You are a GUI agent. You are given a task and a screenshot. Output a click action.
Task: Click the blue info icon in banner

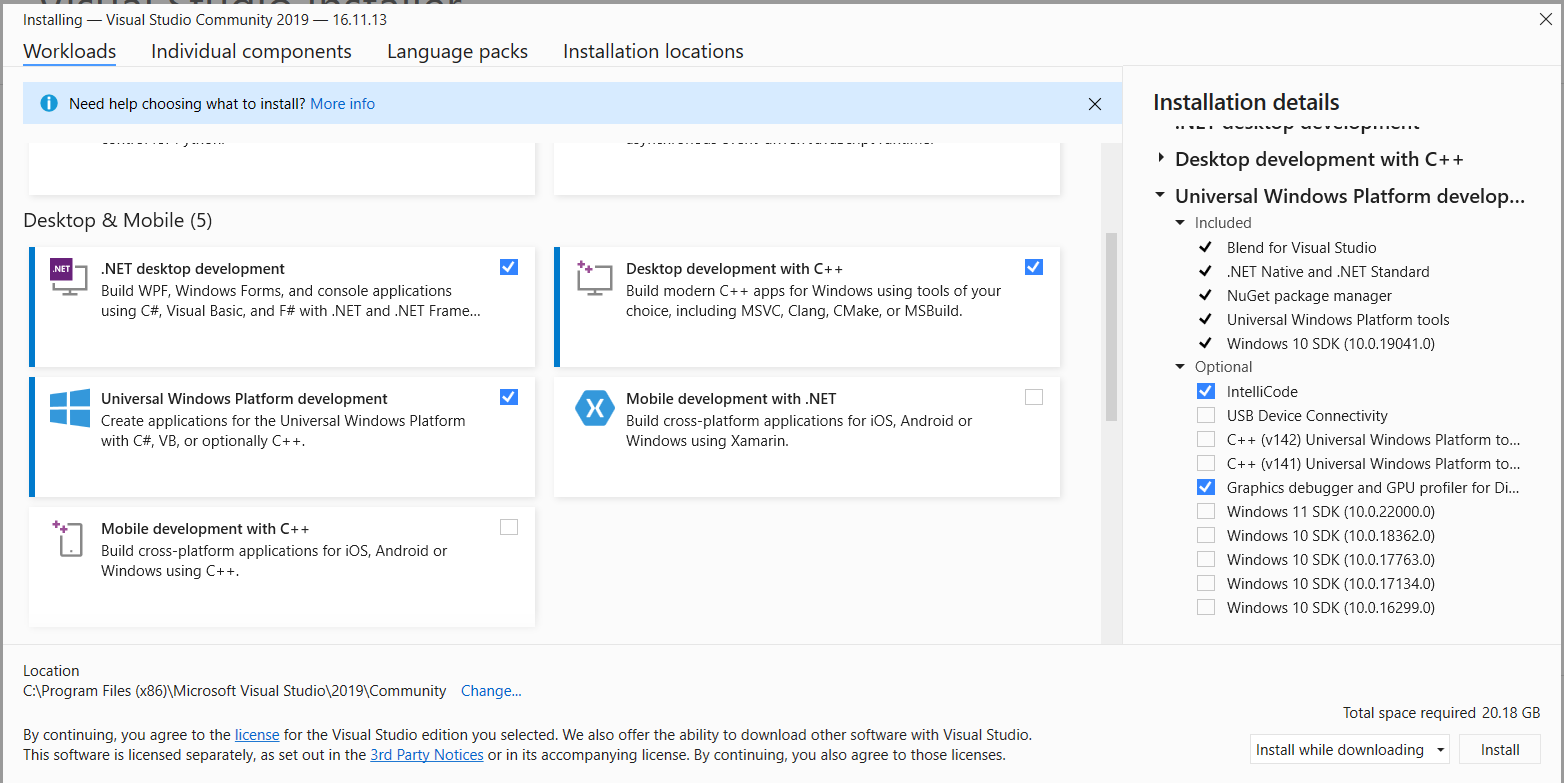[49, 103]
